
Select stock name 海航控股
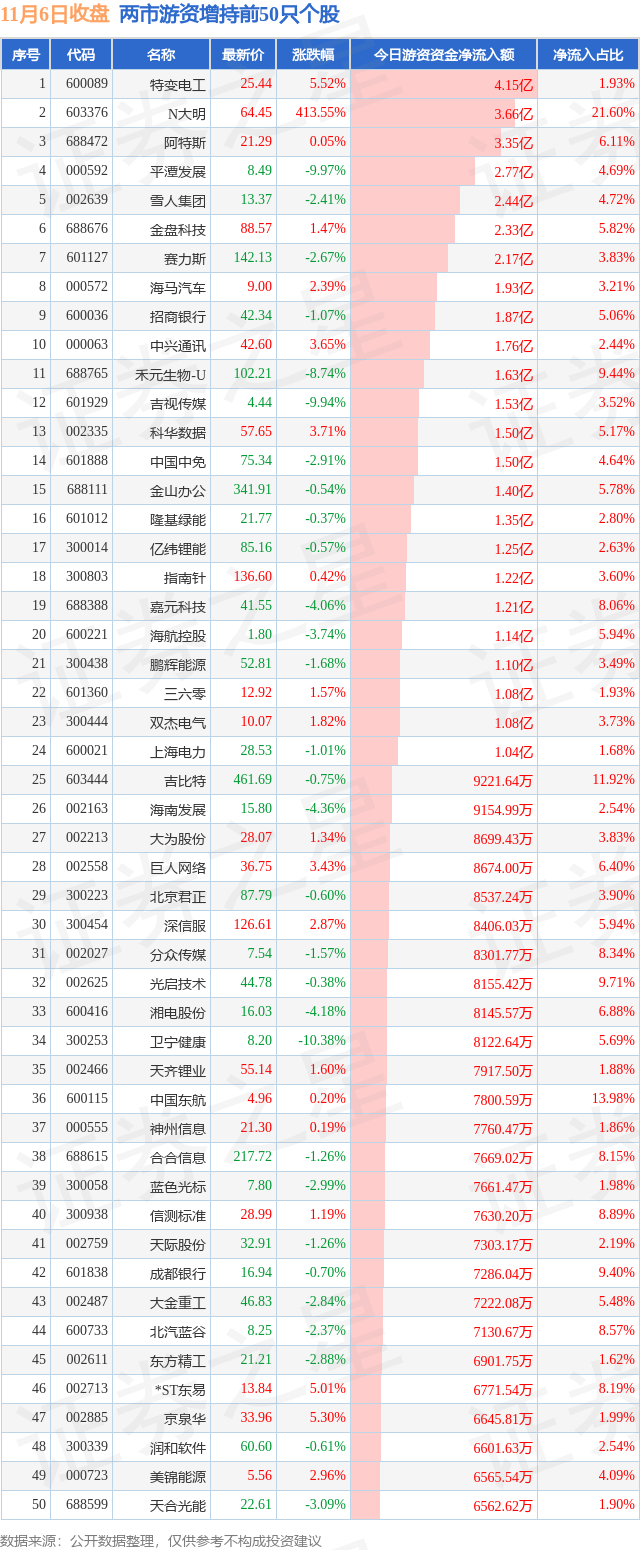coord(178,636)
